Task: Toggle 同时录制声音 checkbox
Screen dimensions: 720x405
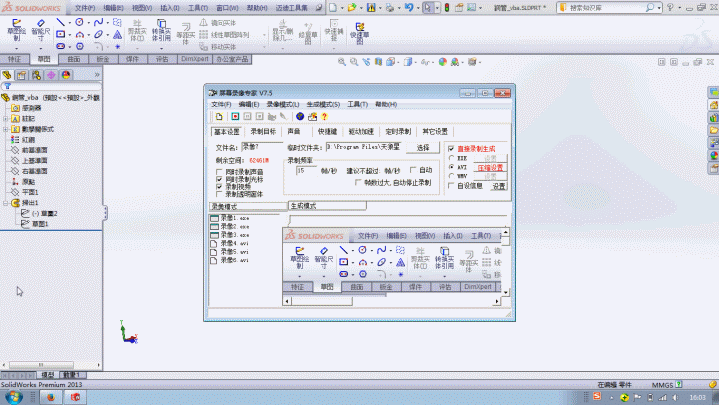Action: pos(219,172)
